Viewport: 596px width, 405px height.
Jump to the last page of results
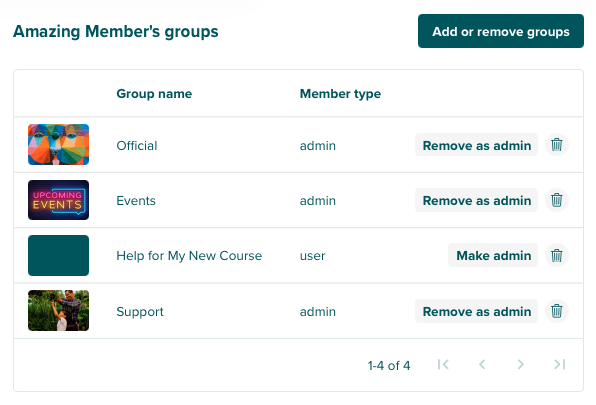pos(560,365)
